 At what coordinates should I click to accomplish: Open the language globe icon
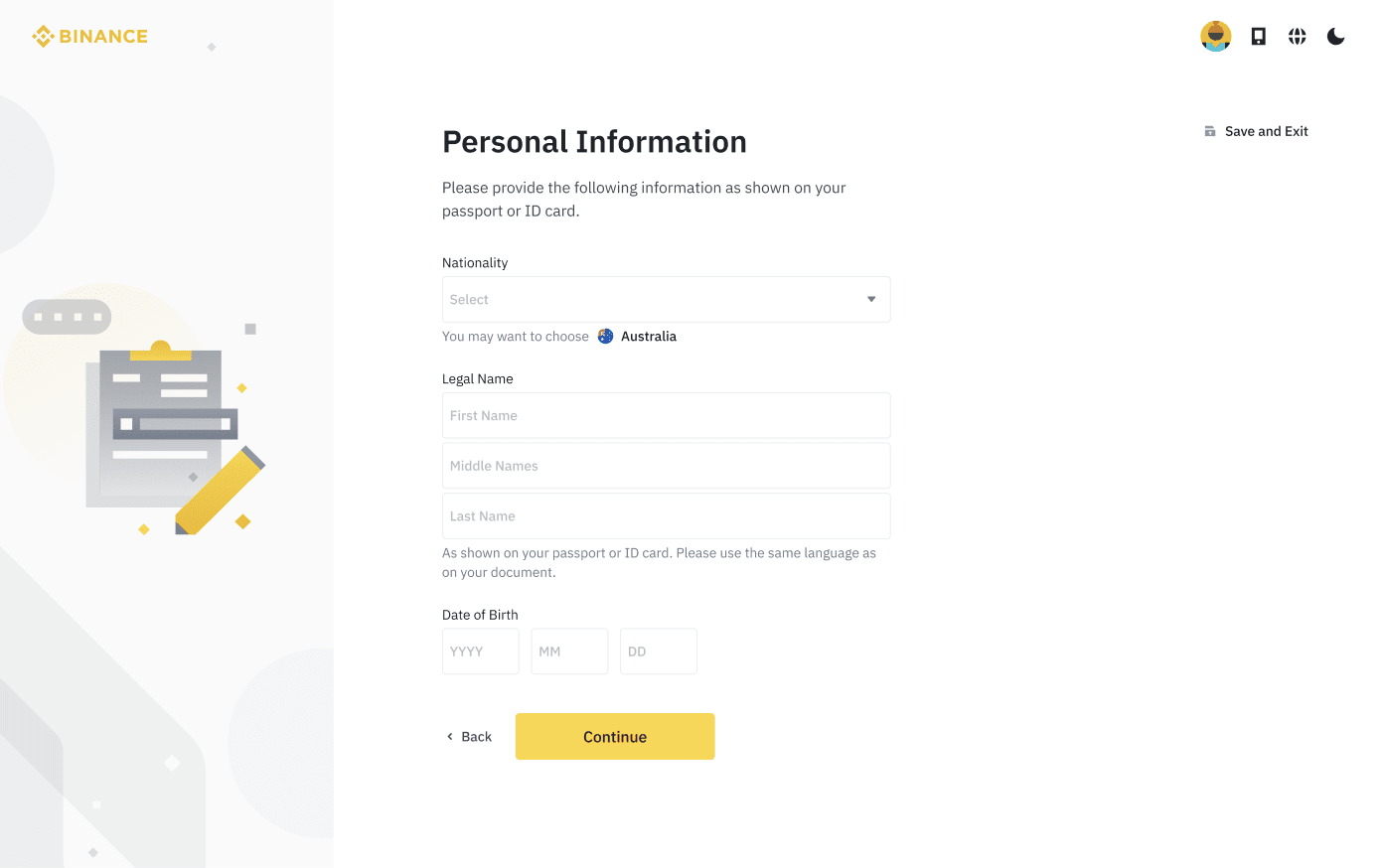1297,37
